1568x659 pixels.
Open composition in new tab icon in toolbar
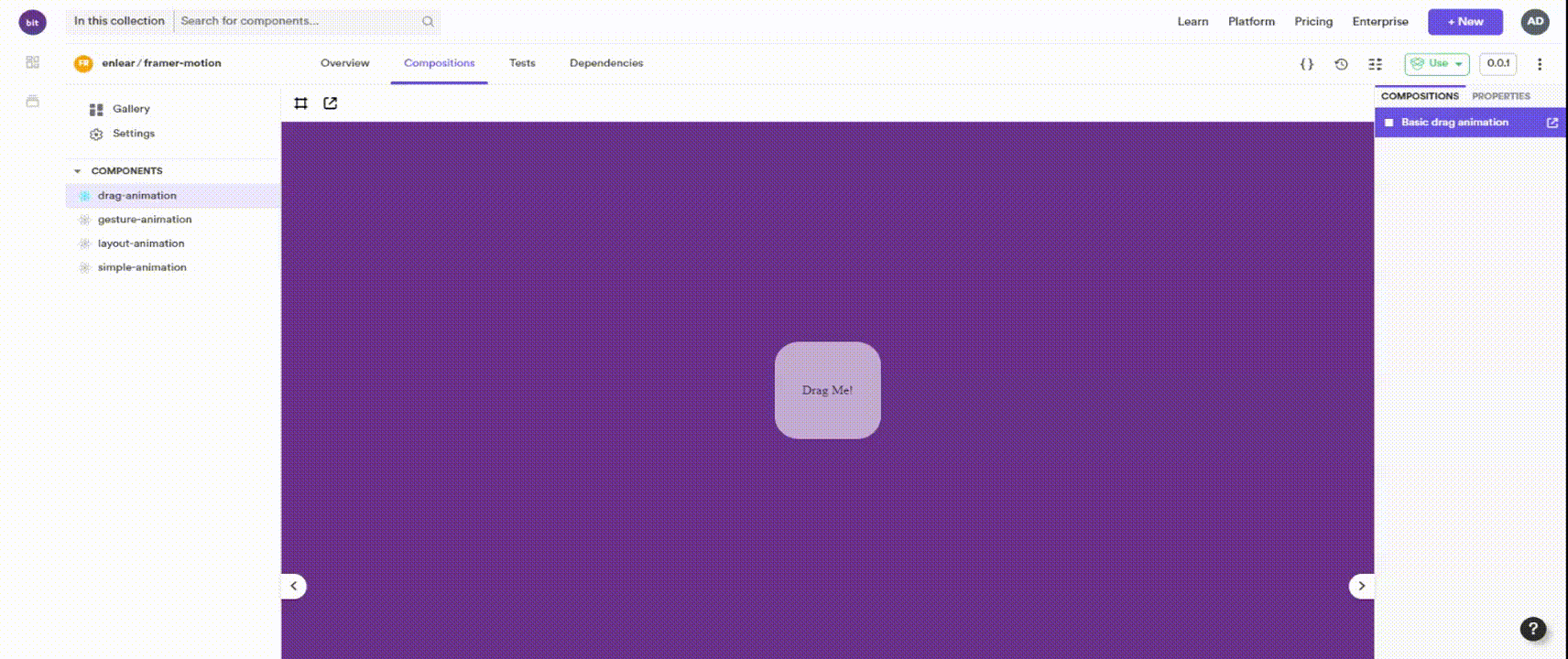tap(331, 103)
